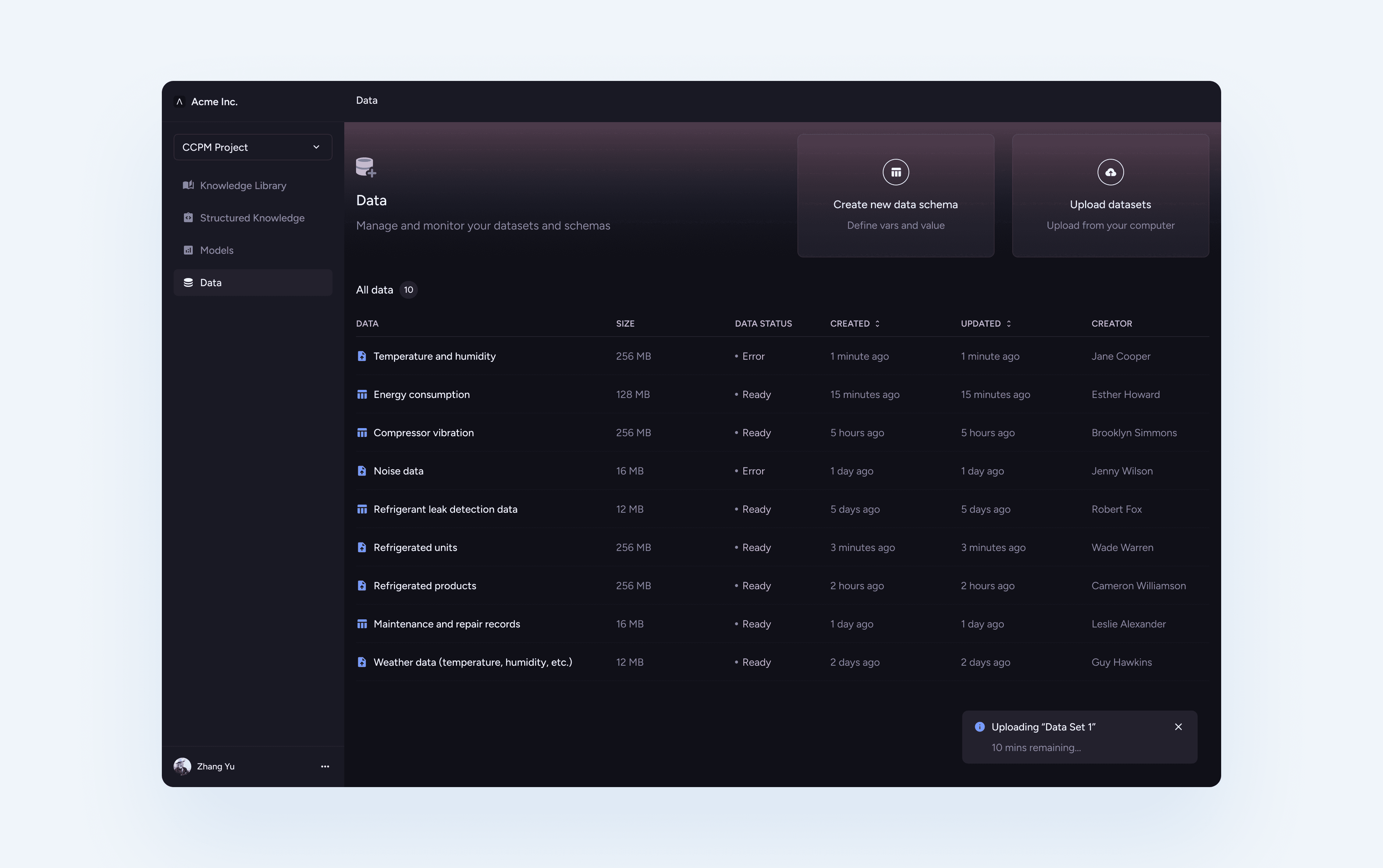Click table icon beside Energy consumption
The width and height of the screenshot is (1383, 868).
[x=362, y=394]
